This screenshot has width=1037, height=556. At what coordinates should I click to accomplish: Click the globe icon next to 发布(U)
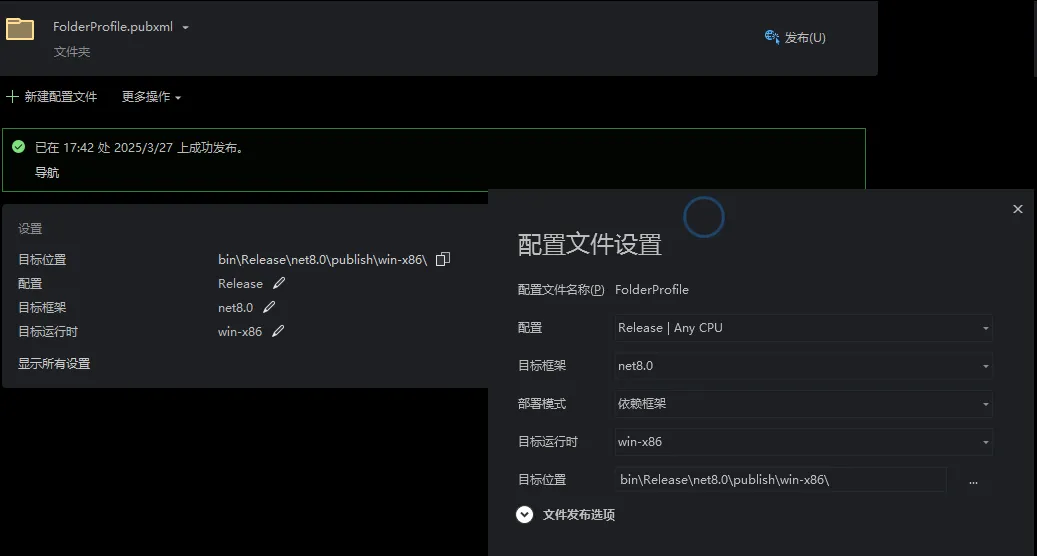point(772,37)
